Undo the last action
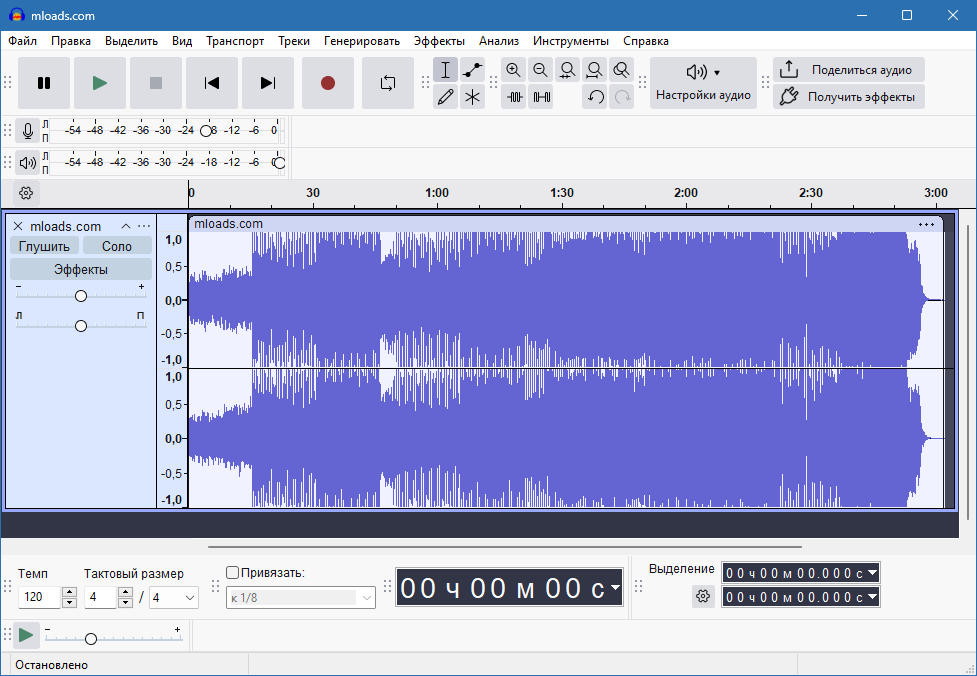This screenshot has height=676, width=977. (x=594, y=97)
